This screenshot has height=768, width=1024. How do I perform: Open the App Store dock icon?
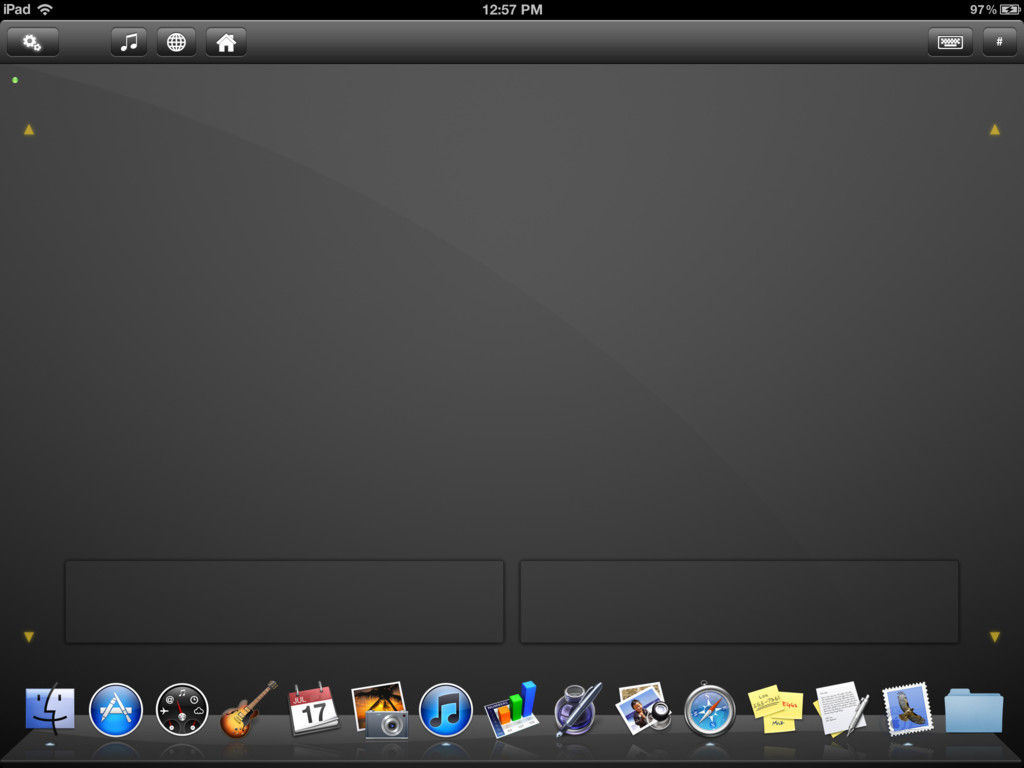click(116, 710)
